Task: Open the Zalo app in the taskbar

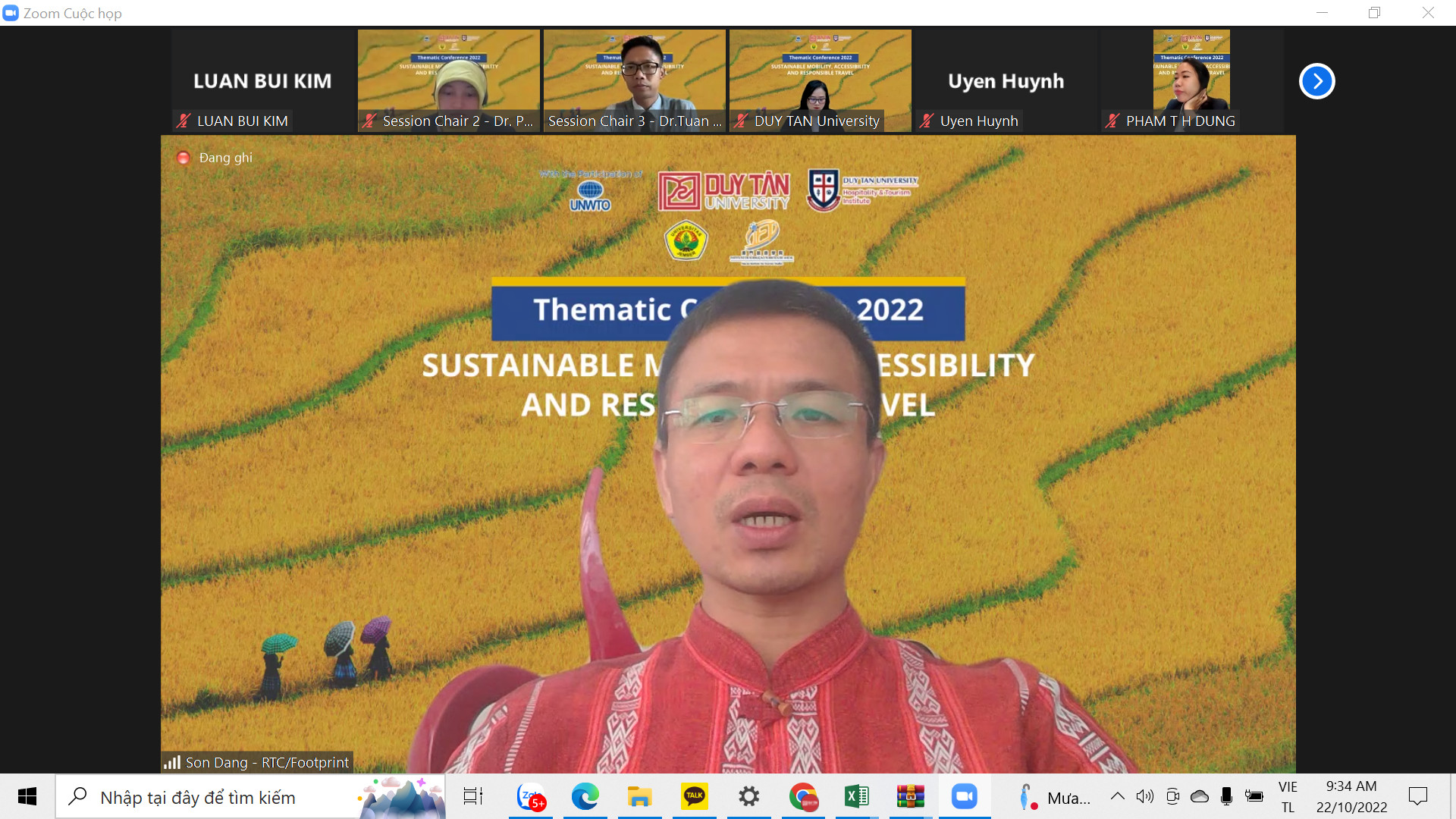Action: coord(531,796)
